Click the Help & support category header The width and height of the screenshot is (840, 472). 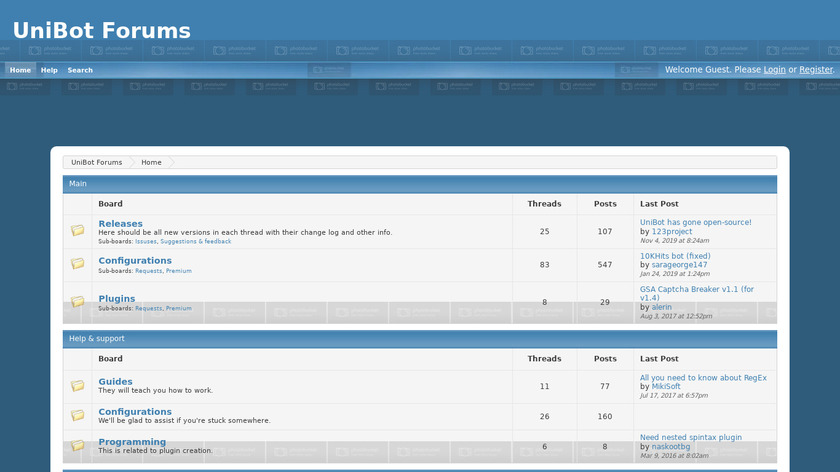click(x=419, y=339)
